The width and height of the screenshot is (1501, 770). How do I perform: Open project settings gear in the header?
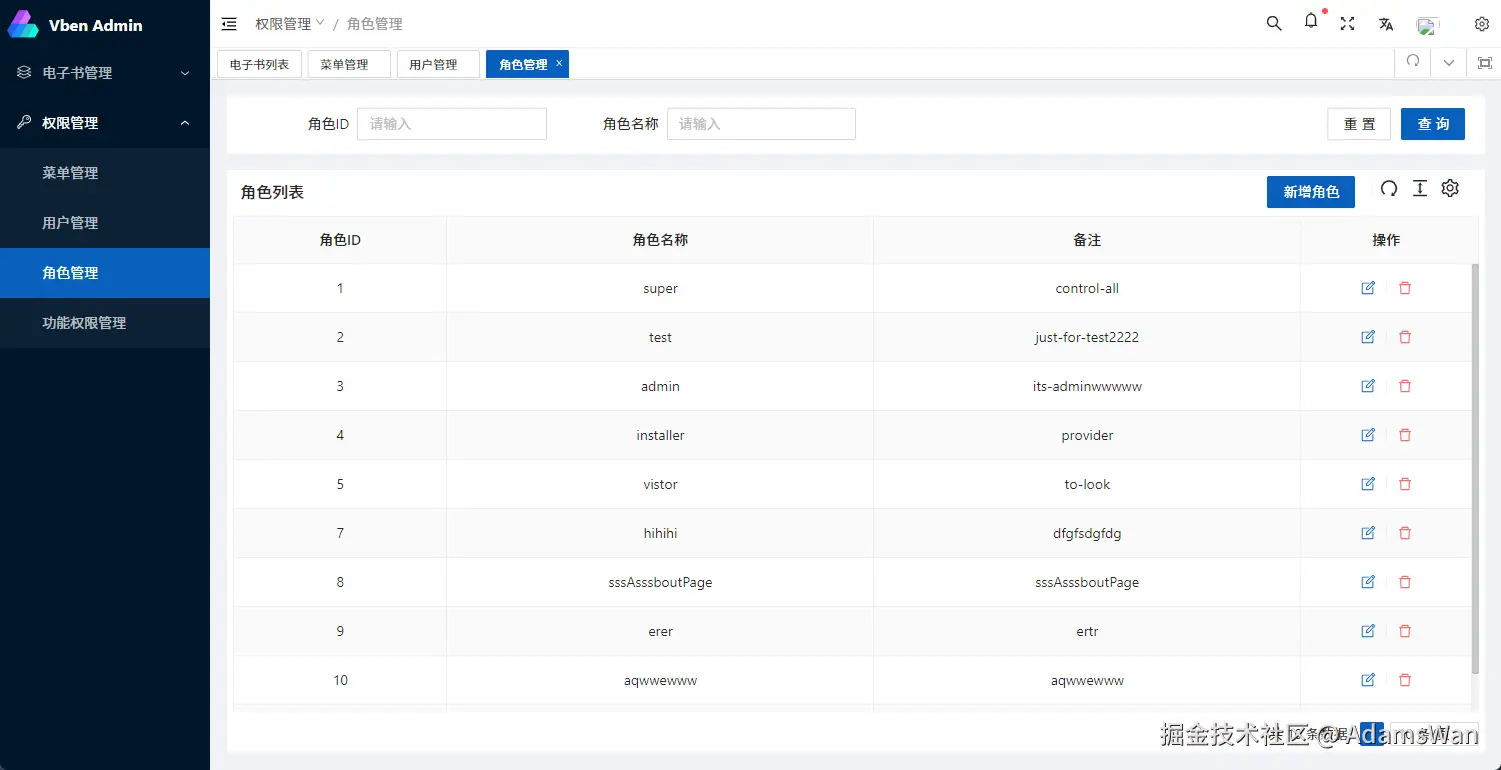point(1482,24)
